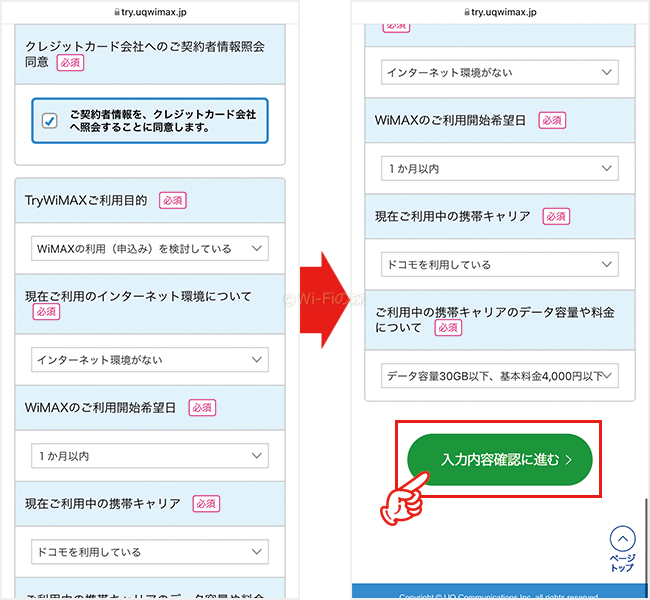Screen dimensions: 650x600
Task: Open the data capacity and fee dropdown
Action: tap(500, 376)
